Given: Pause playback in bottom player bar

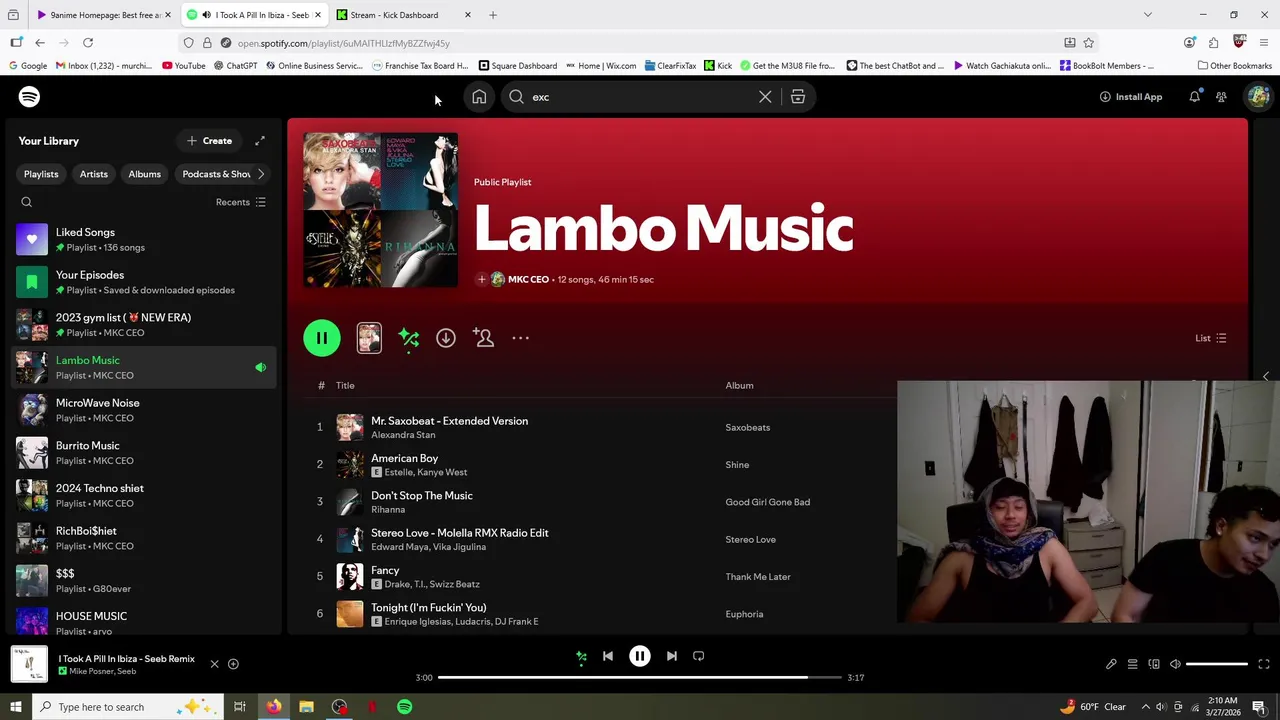Looking at the screenshot, I should (640, 656).
